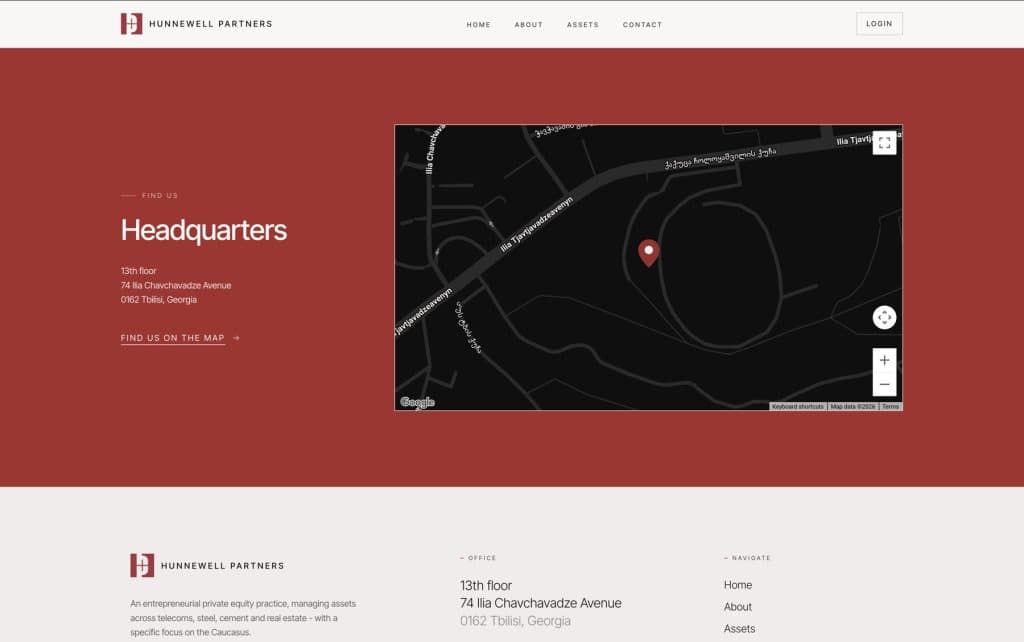Click the footer Hunnewell Partners logo icon

pos(142,565)
